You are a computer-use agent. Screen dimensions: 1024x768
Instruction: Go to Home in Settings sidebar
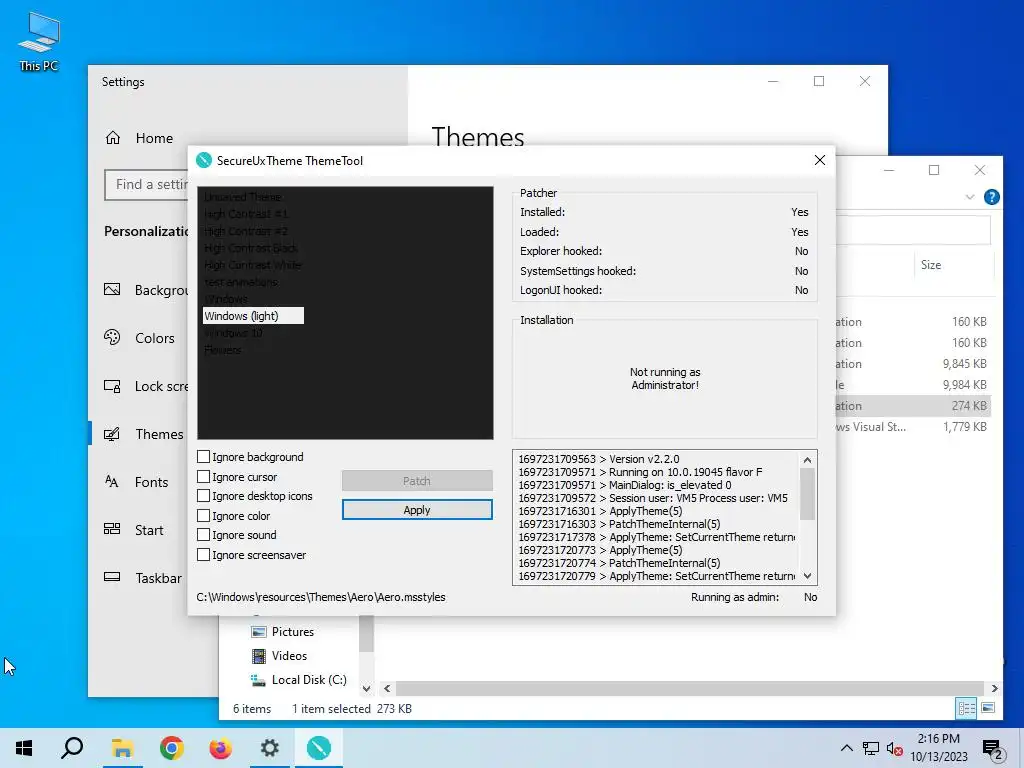pyautogui.click(x=139, y=138)
